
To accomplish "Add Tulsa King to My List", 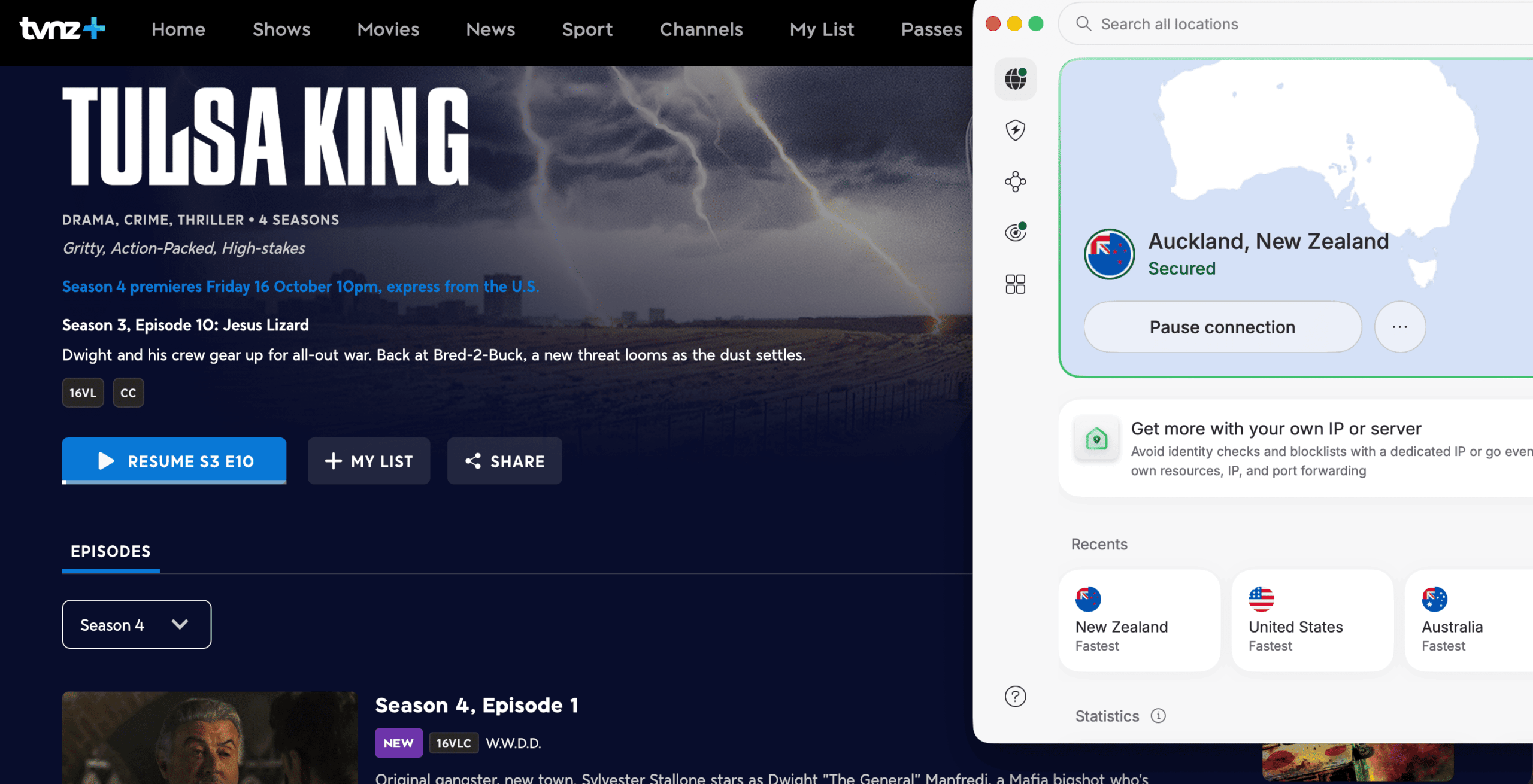I will click(369, 461).
